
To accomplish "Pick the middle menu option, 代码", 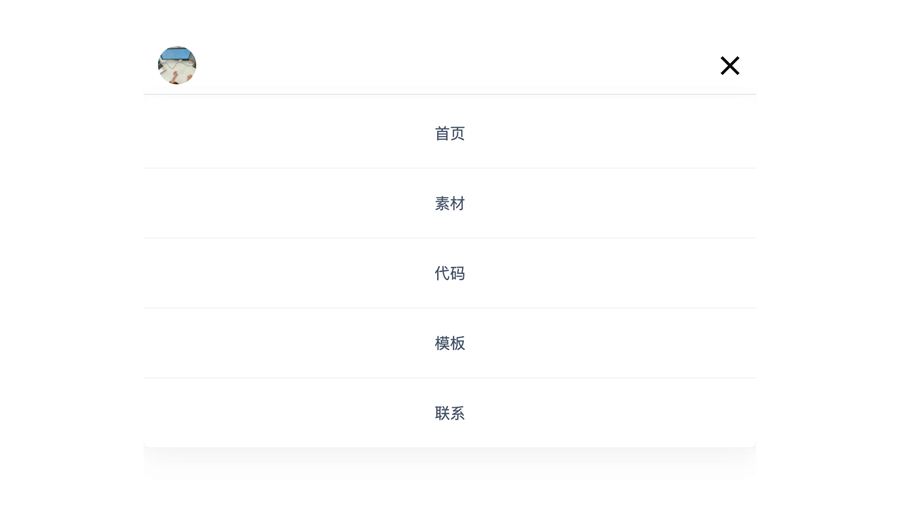I will [450, 273].
